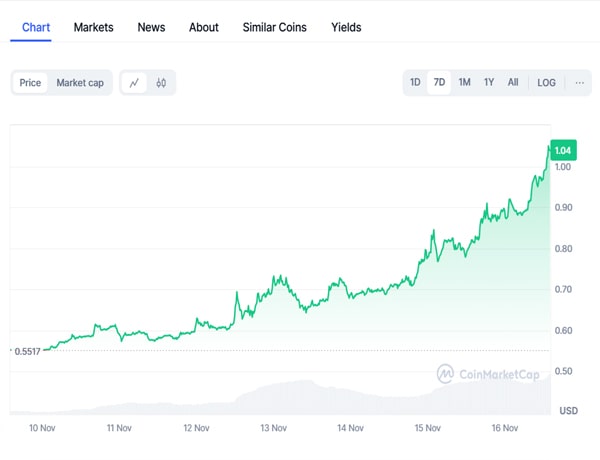Open the Markets tab
Image resolution: width=600 pixels, height=460 pixels.
pyautogui.click(x=93, y=28)
